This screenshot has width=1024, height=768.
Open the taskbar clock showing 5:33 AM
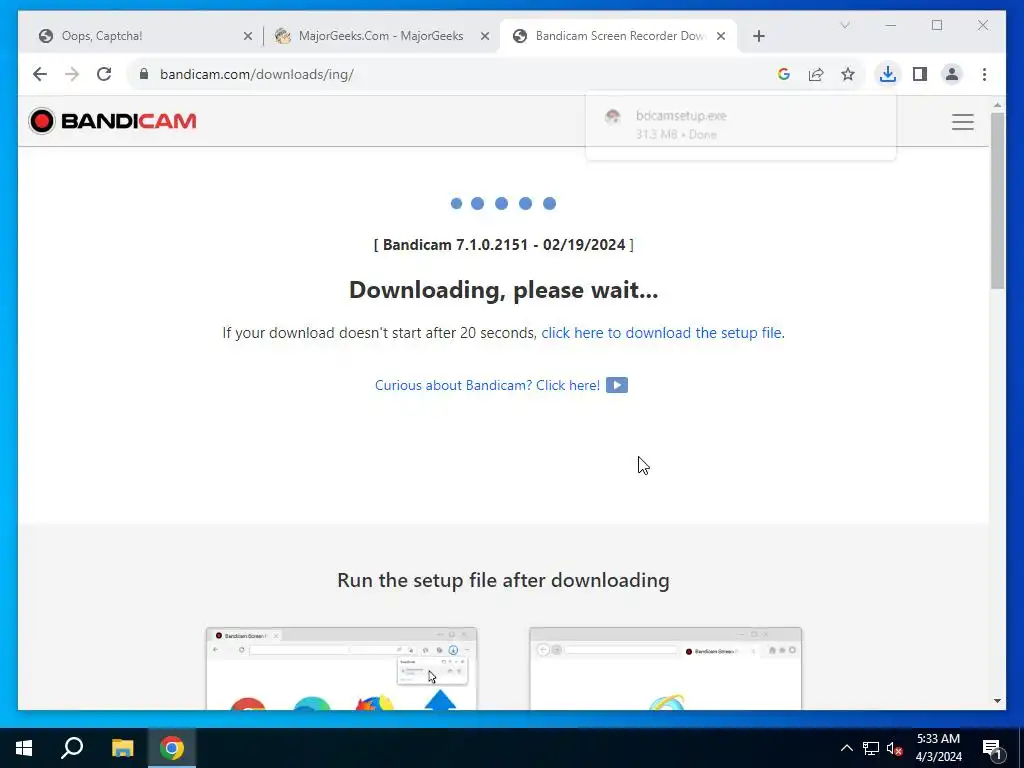[938, 748]
